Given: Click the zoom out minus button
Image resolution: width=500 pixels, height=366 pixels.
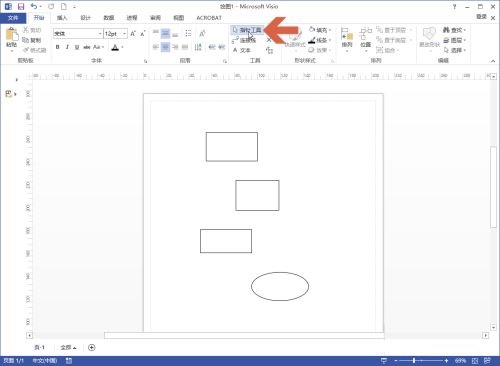Looking at the screenshot, I should point(396,361).
